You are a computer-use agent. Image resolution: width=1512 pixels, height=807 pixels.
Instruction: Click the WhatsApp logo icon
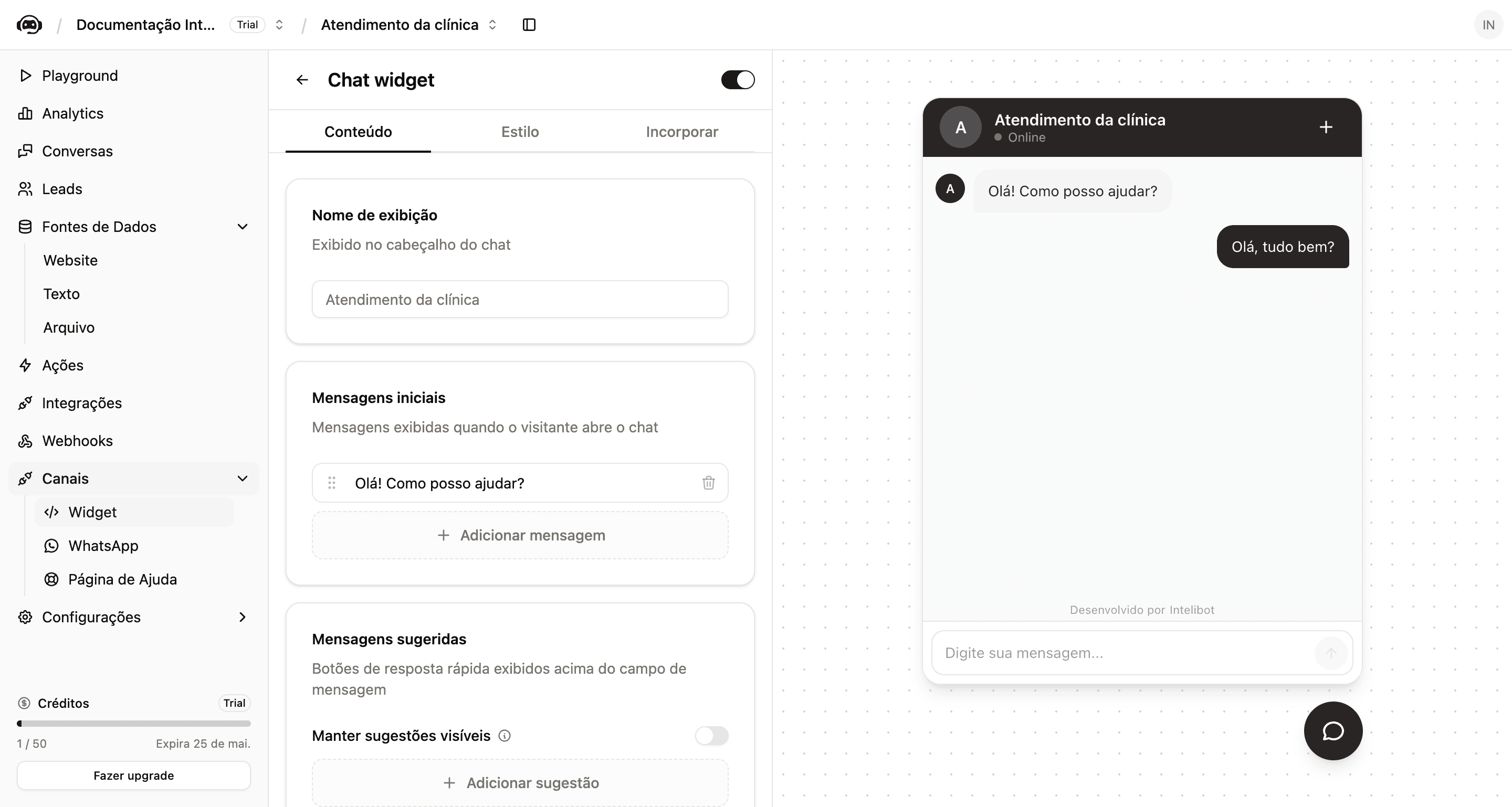click(x=51, y=546)
